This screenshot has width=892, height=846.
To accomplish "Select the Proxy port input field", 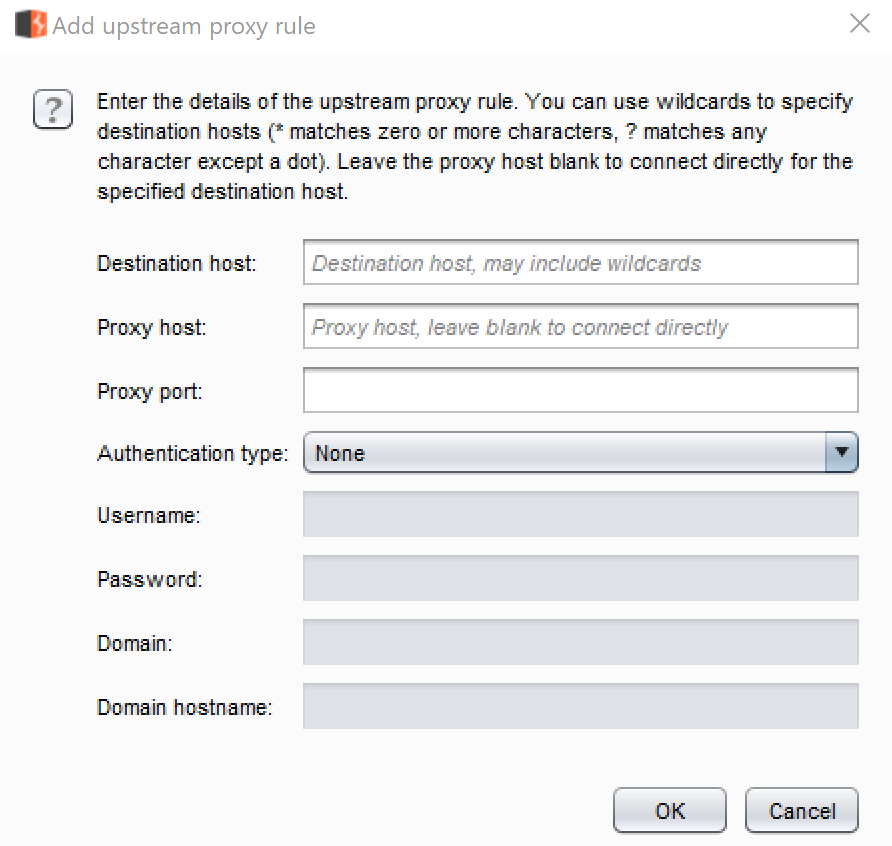I will coord(580,391).
